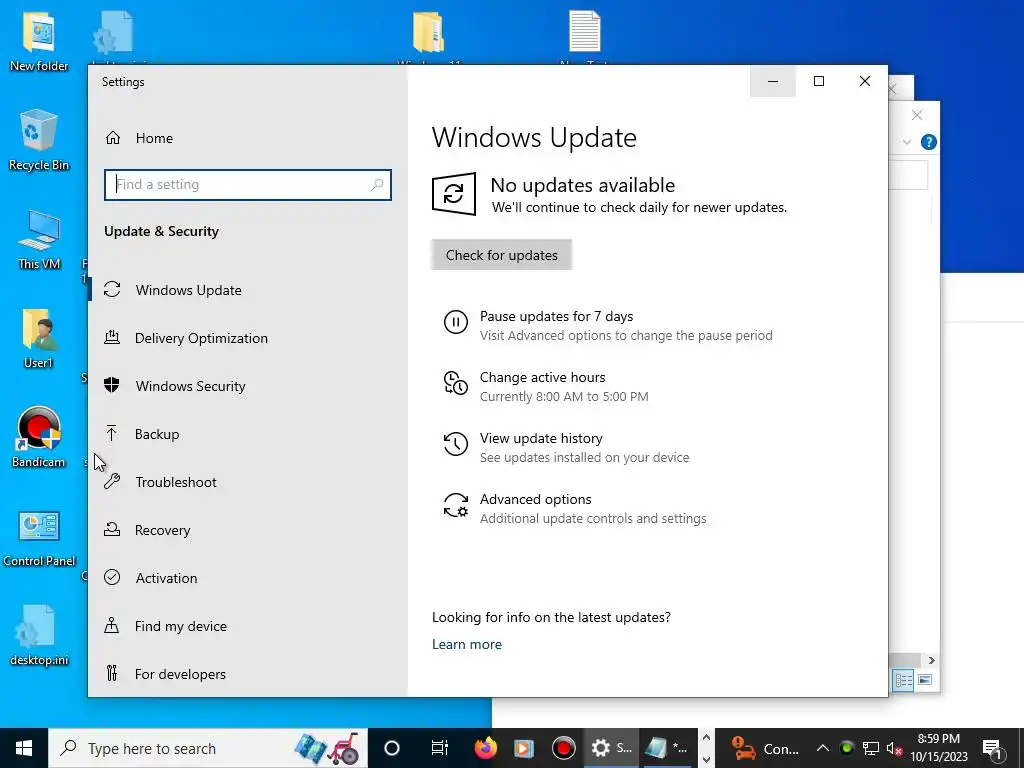Open Delivery Optimization settings
The height and width of the screenshot is (768, 1024).
[x=248, y=338]
